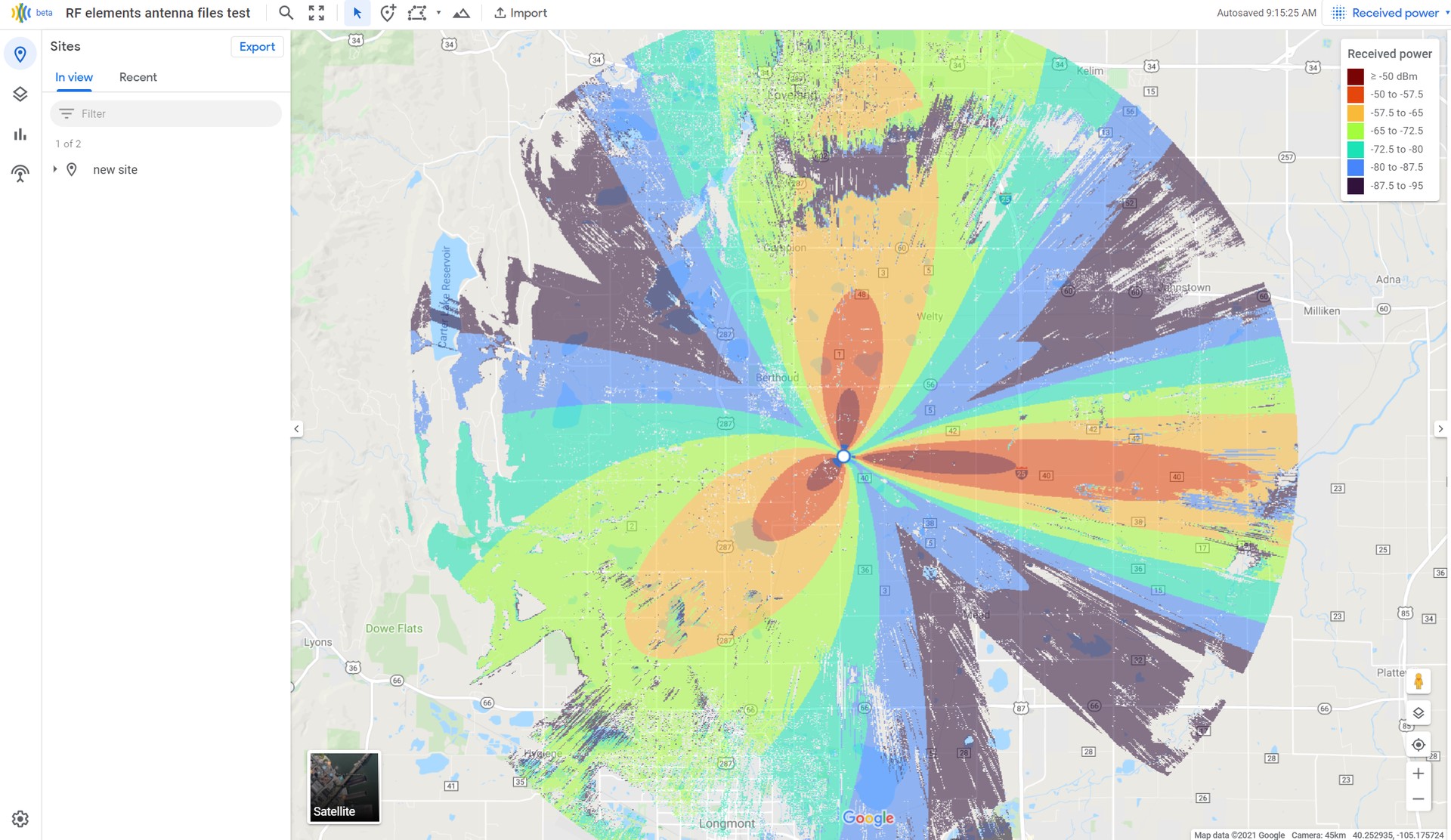Click the dark red ≥ -50 dBm swatch
Image resolution: width=1451 pixels, height=840 pixels.
coord(1356,76)
